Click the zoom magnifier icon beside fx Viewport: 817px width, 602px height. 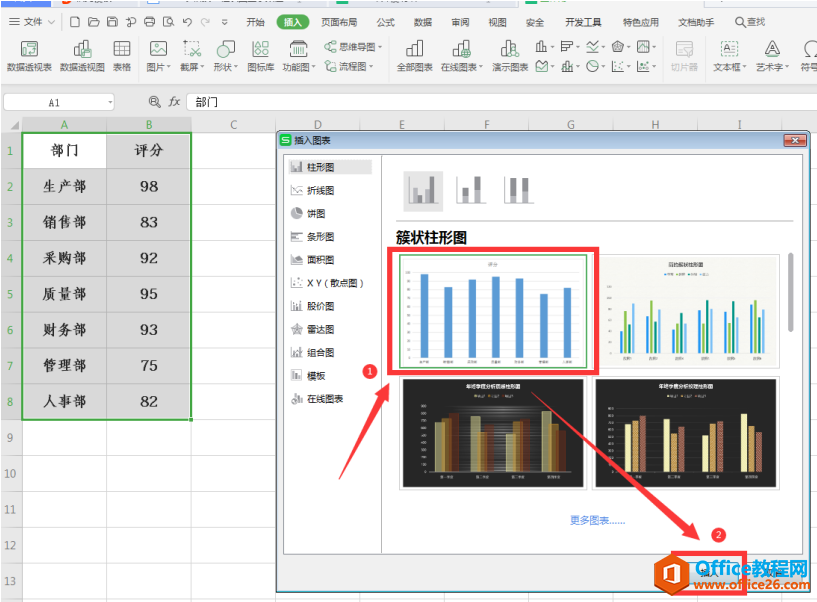(154, 102)
